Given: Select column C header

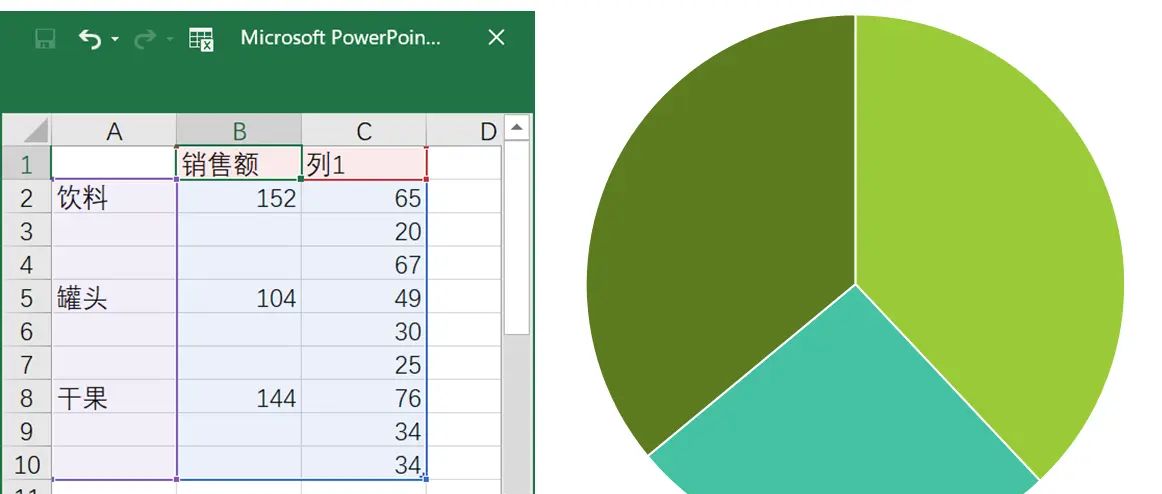Looking at the screenshot, I should pyautogui.click(x=364, y=131).
